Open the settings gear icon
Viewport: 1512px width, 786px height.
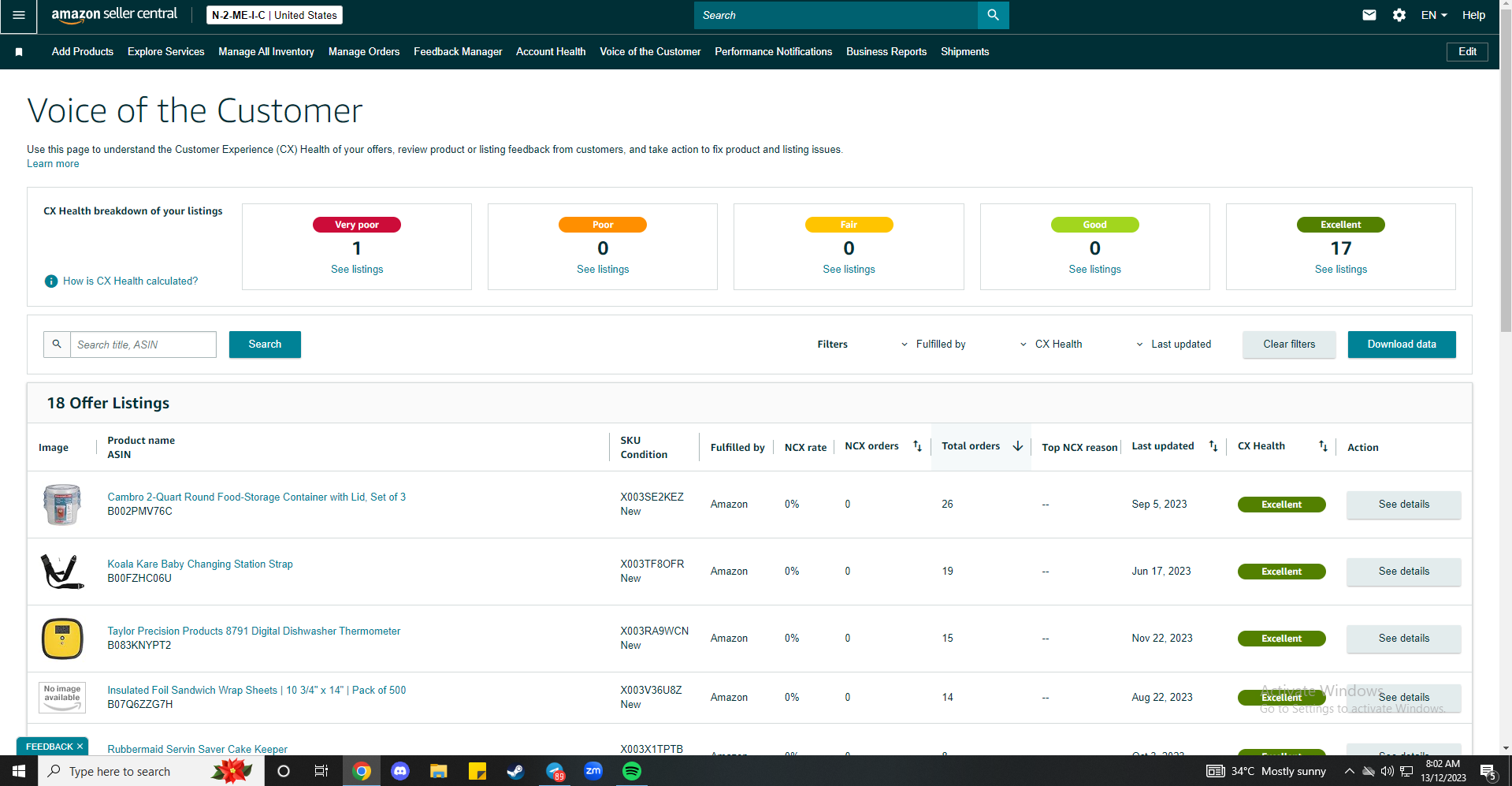coord(1399,15)
